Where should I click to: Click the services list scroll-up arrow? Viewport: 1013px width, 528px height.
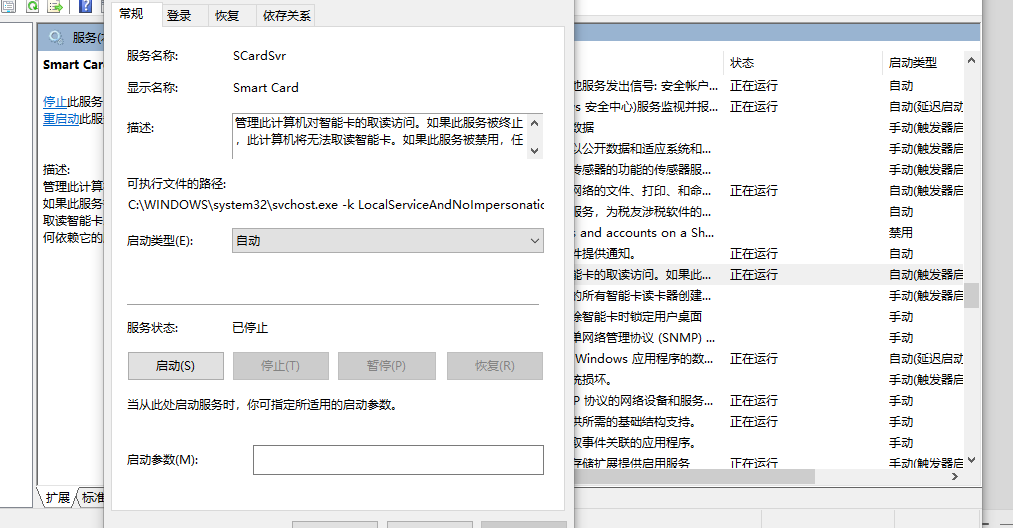coord(971,60)
